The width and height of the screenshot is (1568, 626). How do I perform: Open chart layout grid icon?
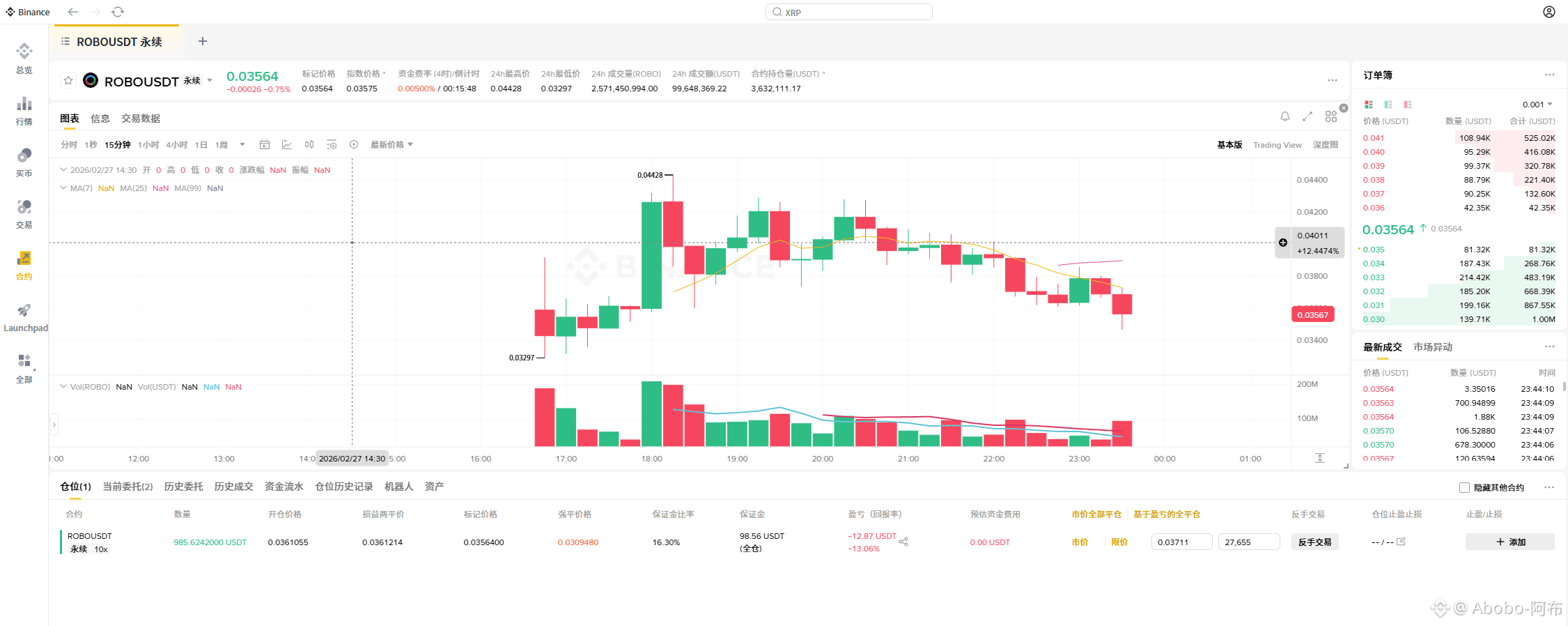point(1330,116)
